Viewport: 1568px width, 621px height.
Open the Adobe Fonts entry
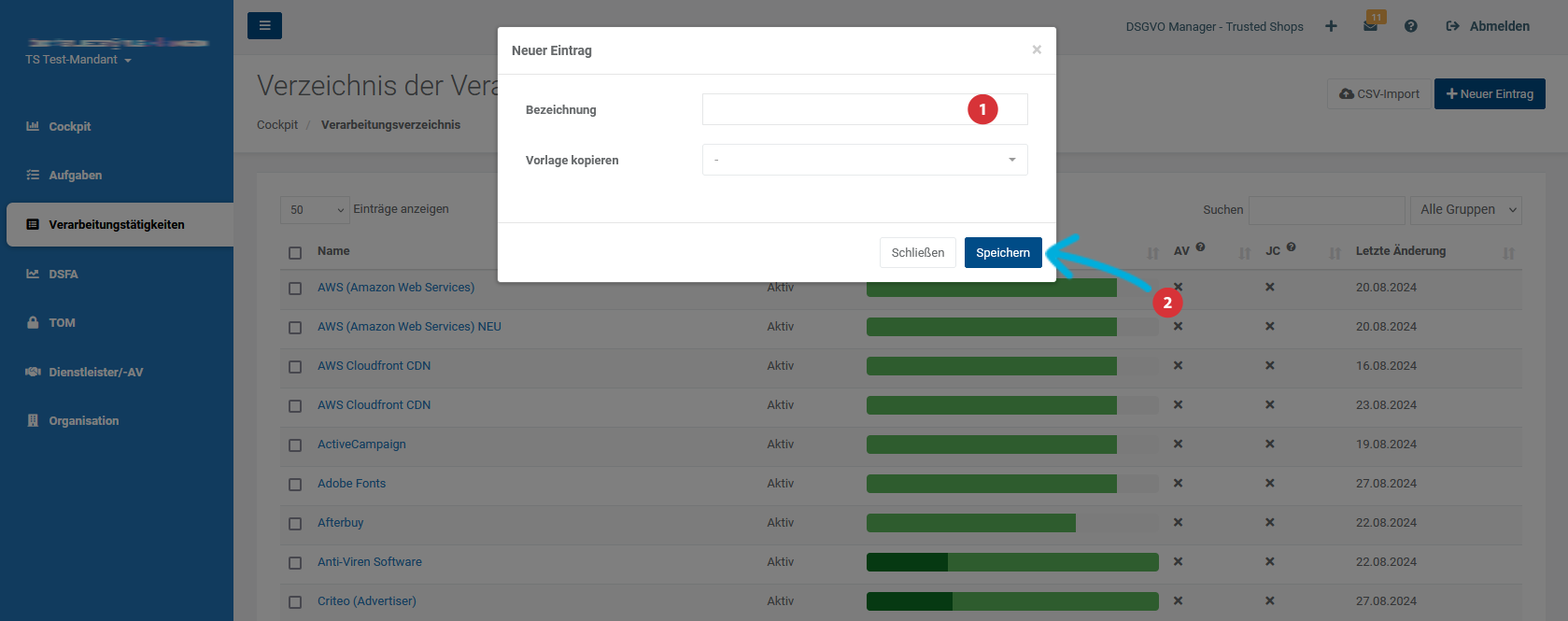[x=351, y=483]
